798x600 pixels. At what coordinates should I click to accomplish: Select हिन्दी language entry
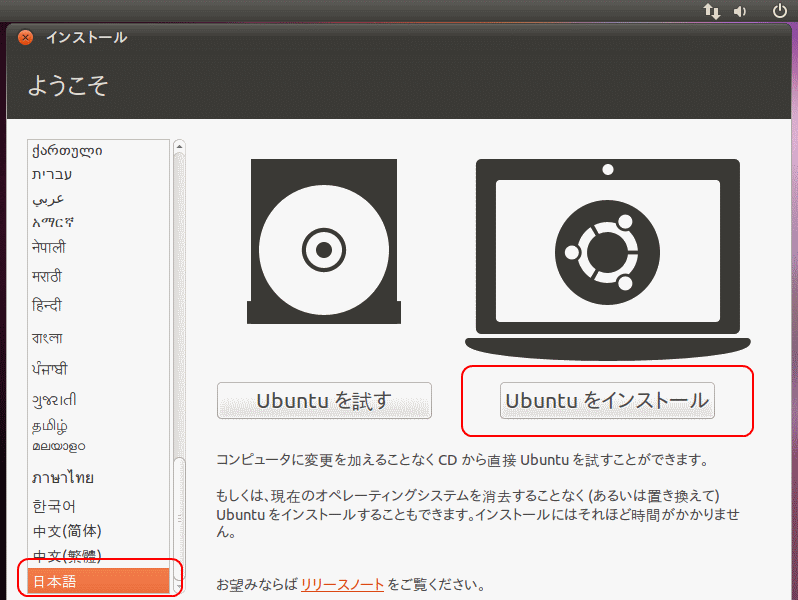(98, 305)
